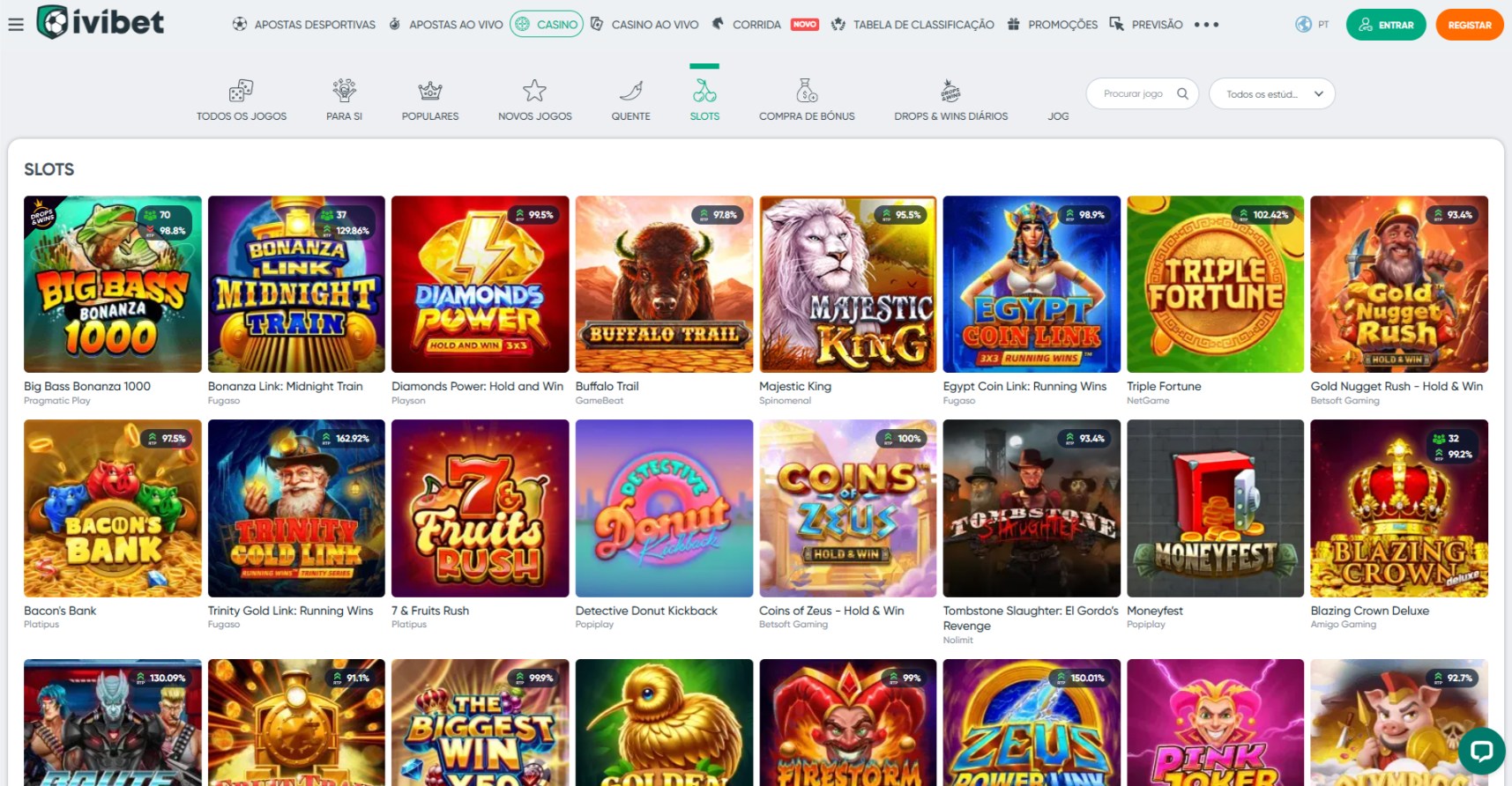Select the Drops & Wins Diários icon
The height and width of the screenshot is (786, 1512).
pyautogui.click(x=950, y=90)
